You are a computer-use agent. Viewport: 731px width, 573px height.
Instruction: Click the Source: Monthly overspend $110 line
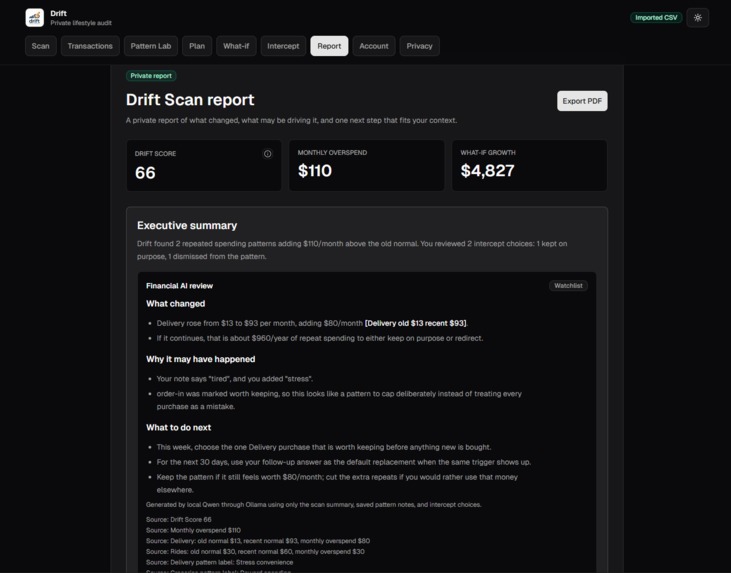pos(193,530)
